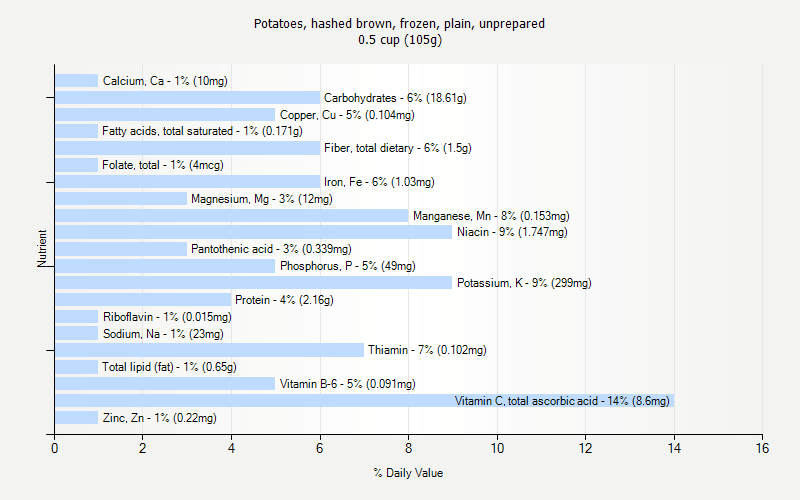Click the Copper, Cu label
This screenshot has height=500, width=800.
coord(346,115)
